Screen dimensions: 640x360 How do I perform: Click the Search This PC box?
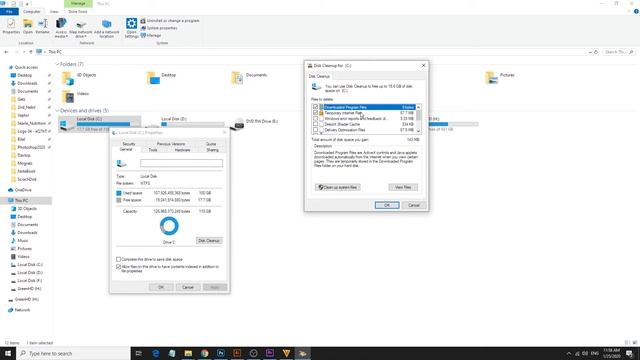coord(619,52)
